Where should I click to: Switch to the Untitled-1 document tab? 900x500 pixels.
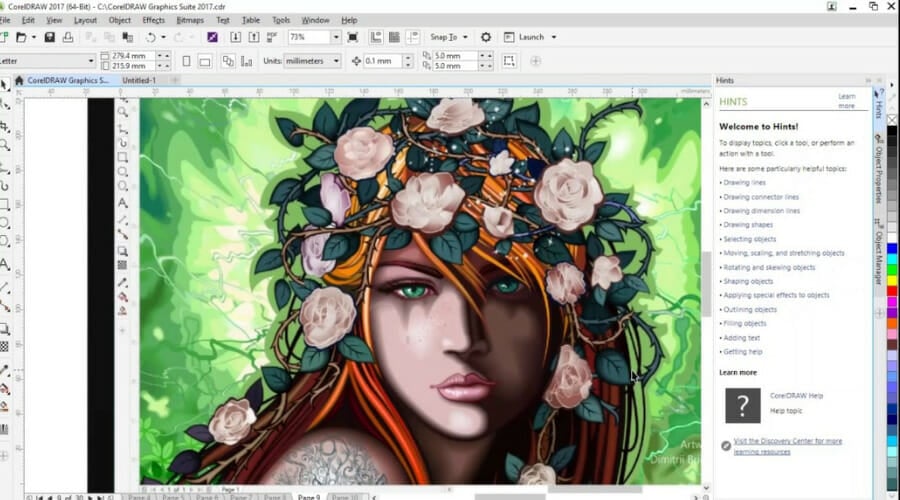tap(139, 80)
